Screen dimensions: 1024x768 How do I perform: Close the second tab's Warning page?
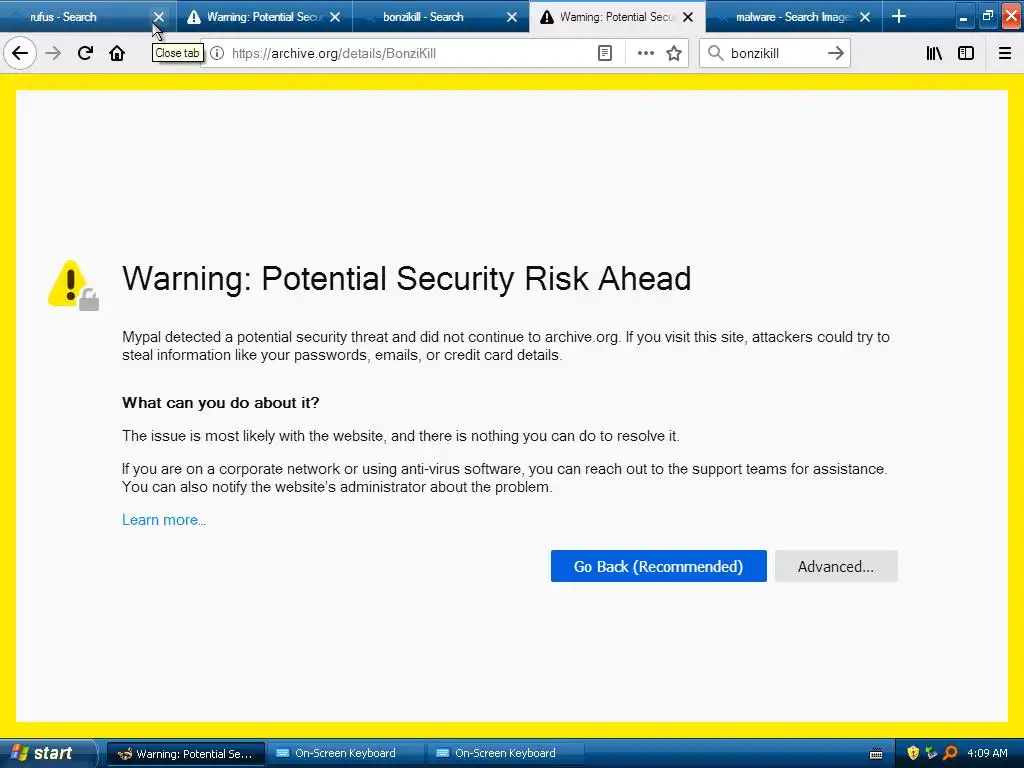pos(335,17)
